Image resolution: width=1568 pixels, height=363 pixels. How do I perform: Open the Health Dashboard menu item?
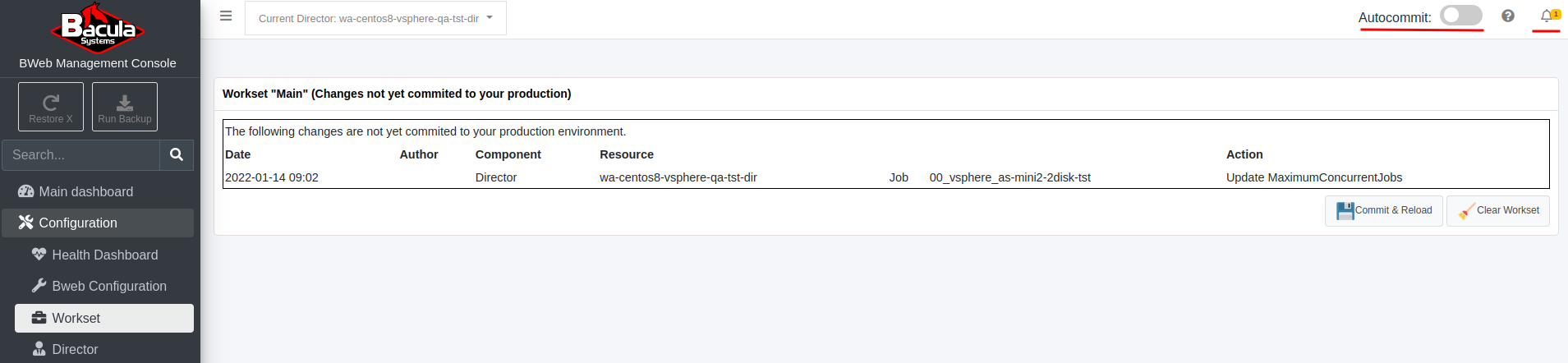(x=104, y=255)
